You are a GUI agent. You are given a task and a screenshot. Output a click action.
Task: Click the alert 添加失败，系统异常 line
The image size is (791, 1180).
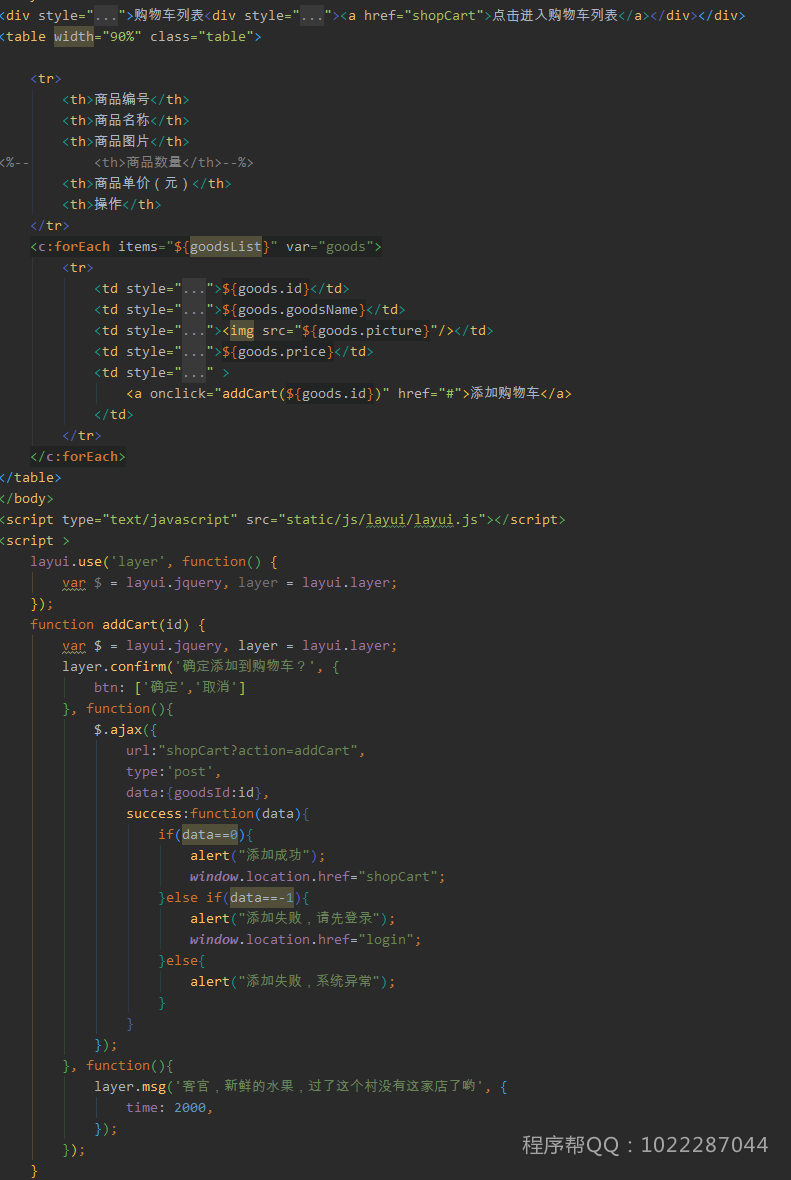tap(293, 981)
